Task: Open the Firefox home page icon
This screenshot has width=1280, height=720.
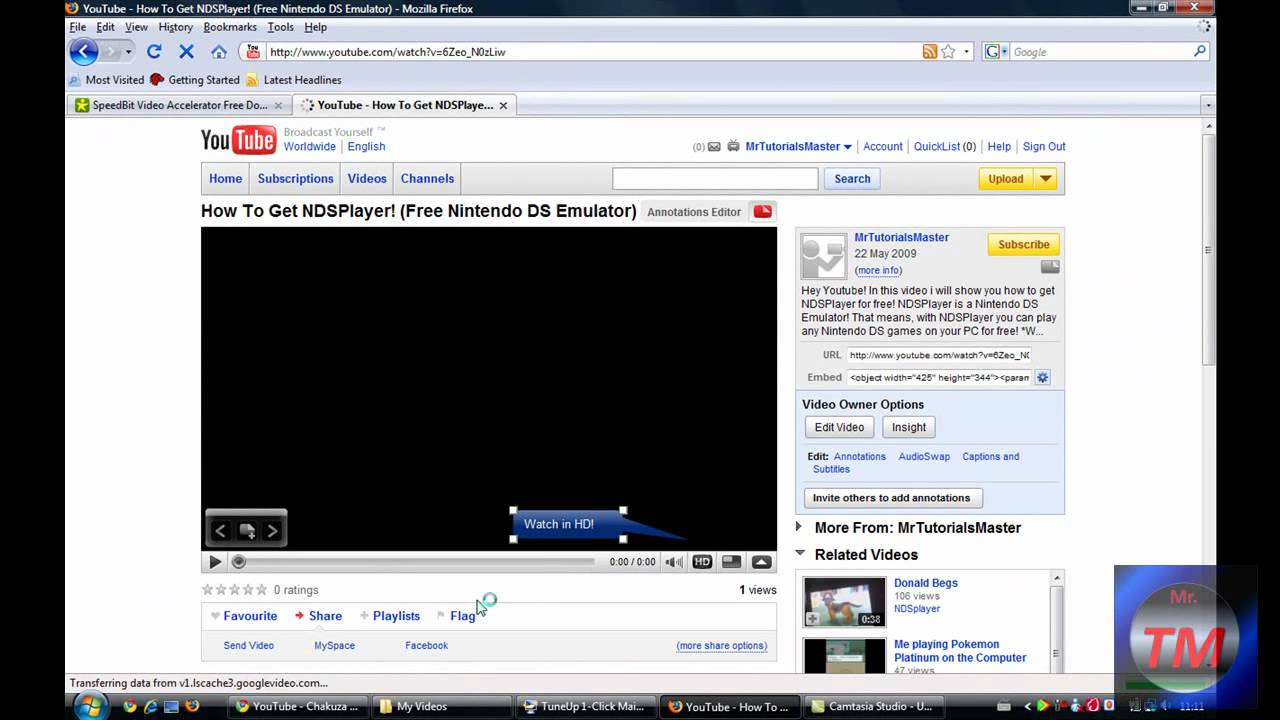Action: coord(219,51)
